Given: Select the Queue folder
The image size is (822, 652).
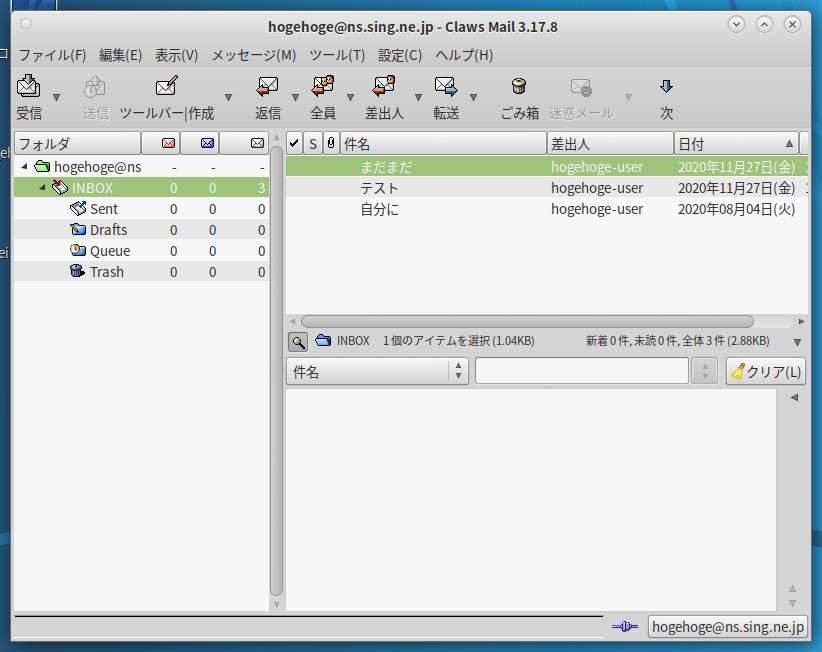Looking at the screenshot, I should pos(142,251).
